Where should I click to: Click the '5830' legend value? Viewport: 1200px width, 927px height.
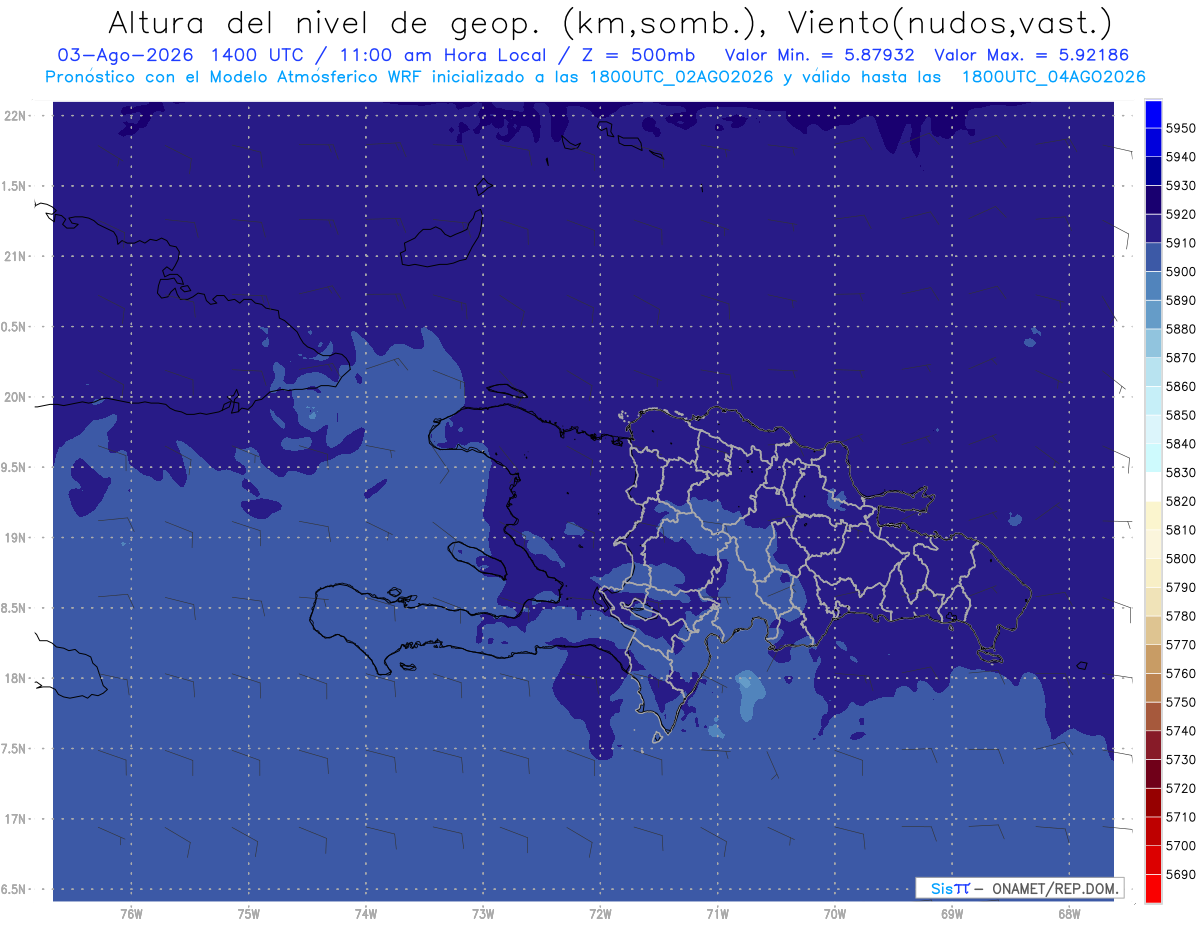pyautogui.click(x=1181, y=472)
